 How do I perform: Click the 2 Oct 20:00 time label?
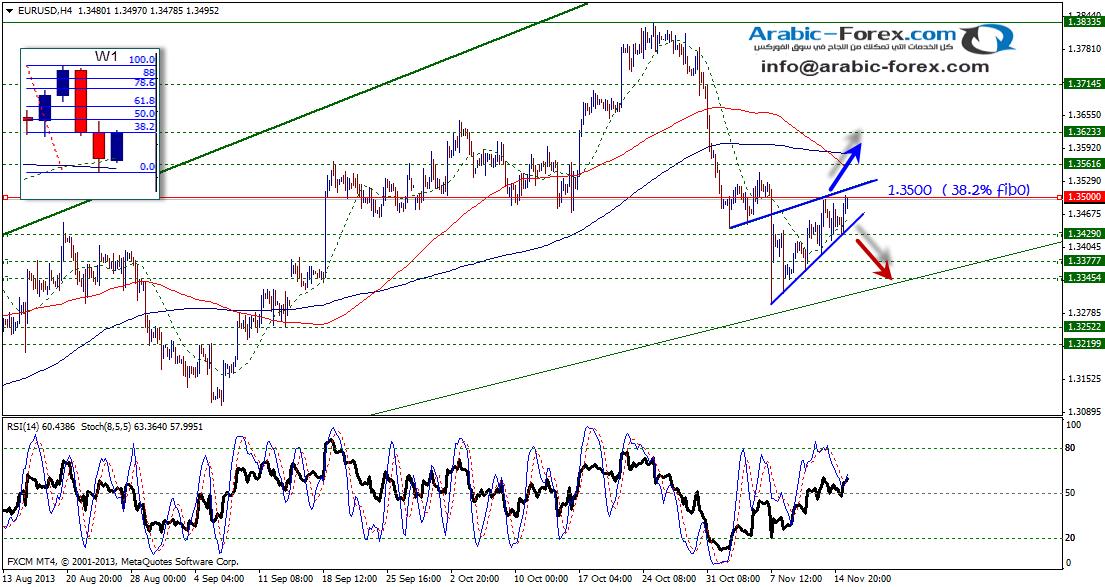(x=474, y=579)
